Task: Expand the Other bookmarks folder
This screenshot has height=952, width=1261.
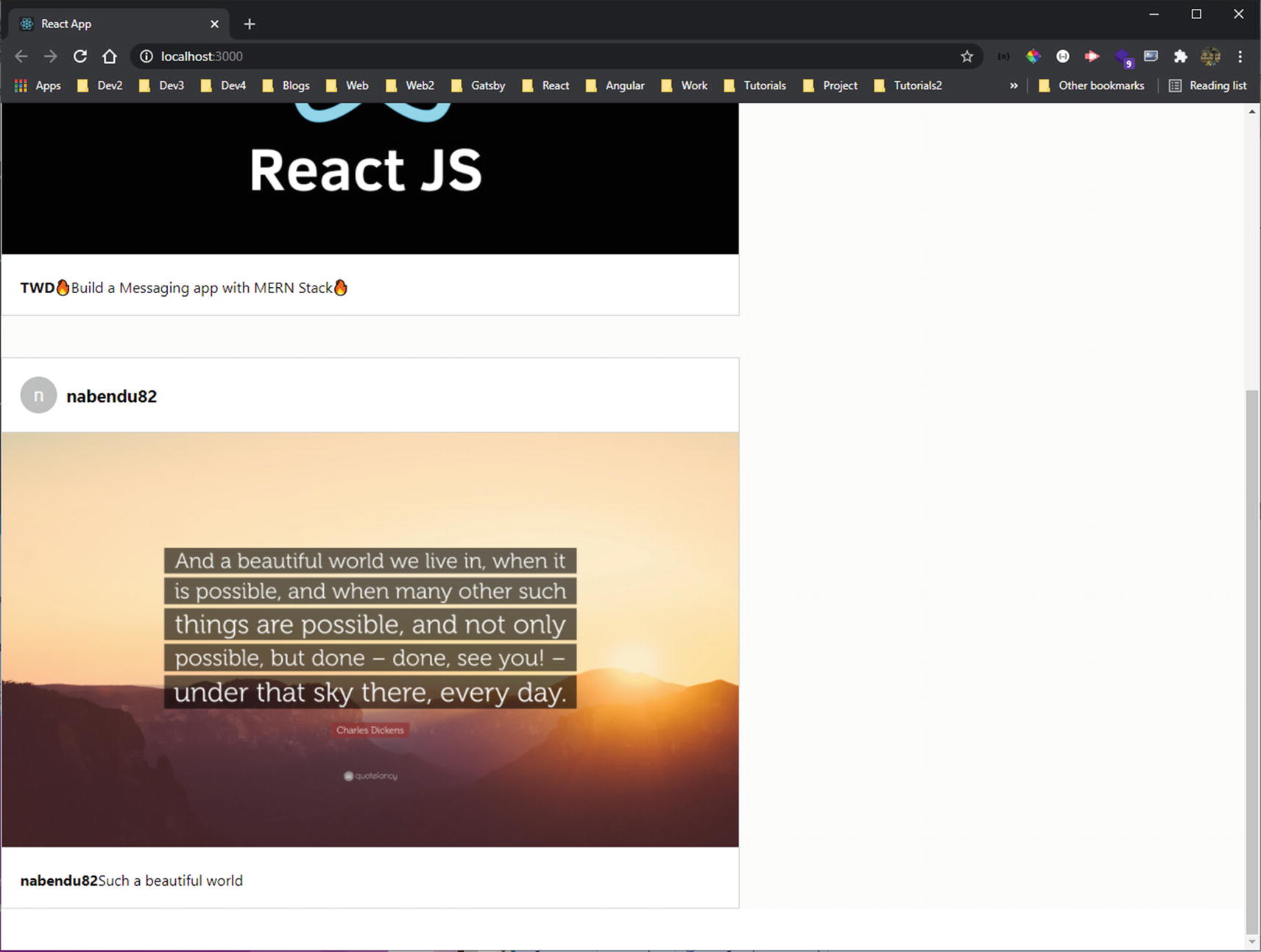Action: point(1092,85)
